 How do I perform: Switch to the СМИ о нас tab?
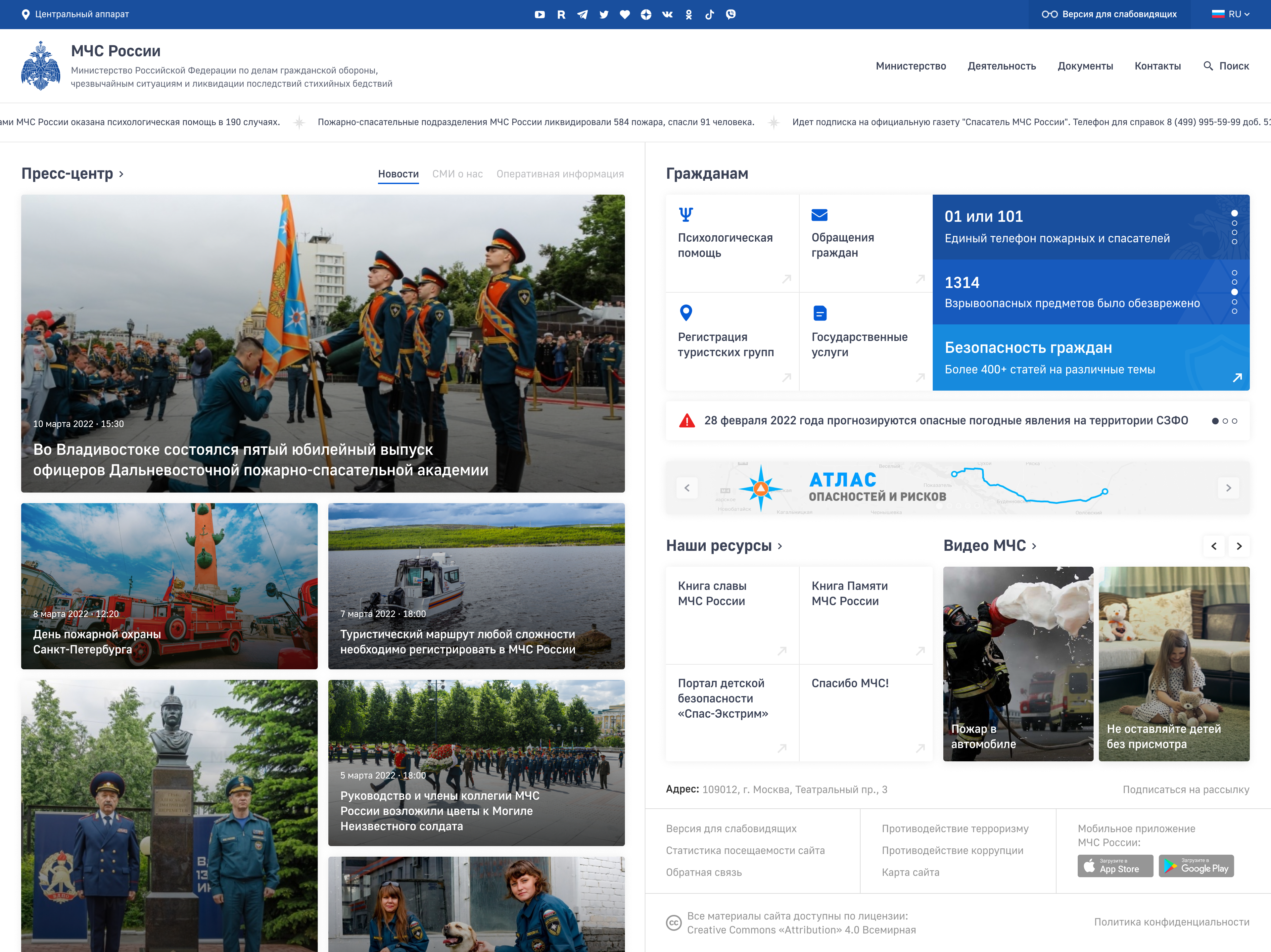457,174
